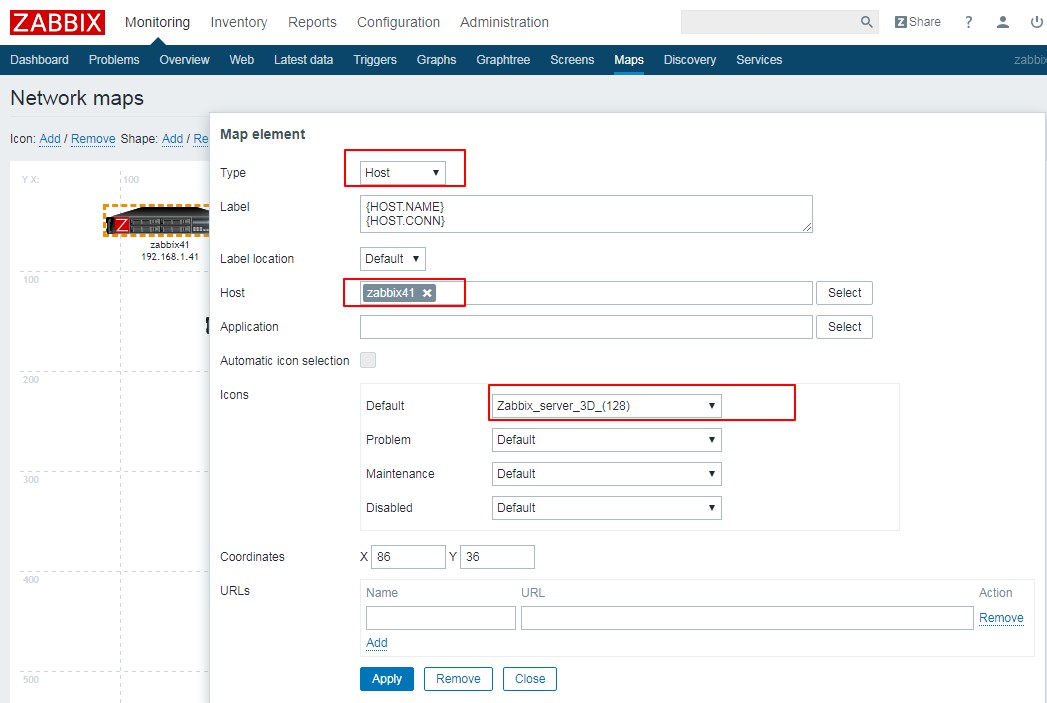This screenshot has width=1047, height=703.
Task: Click the logout power icon
Action: [x=1036, y=22]
